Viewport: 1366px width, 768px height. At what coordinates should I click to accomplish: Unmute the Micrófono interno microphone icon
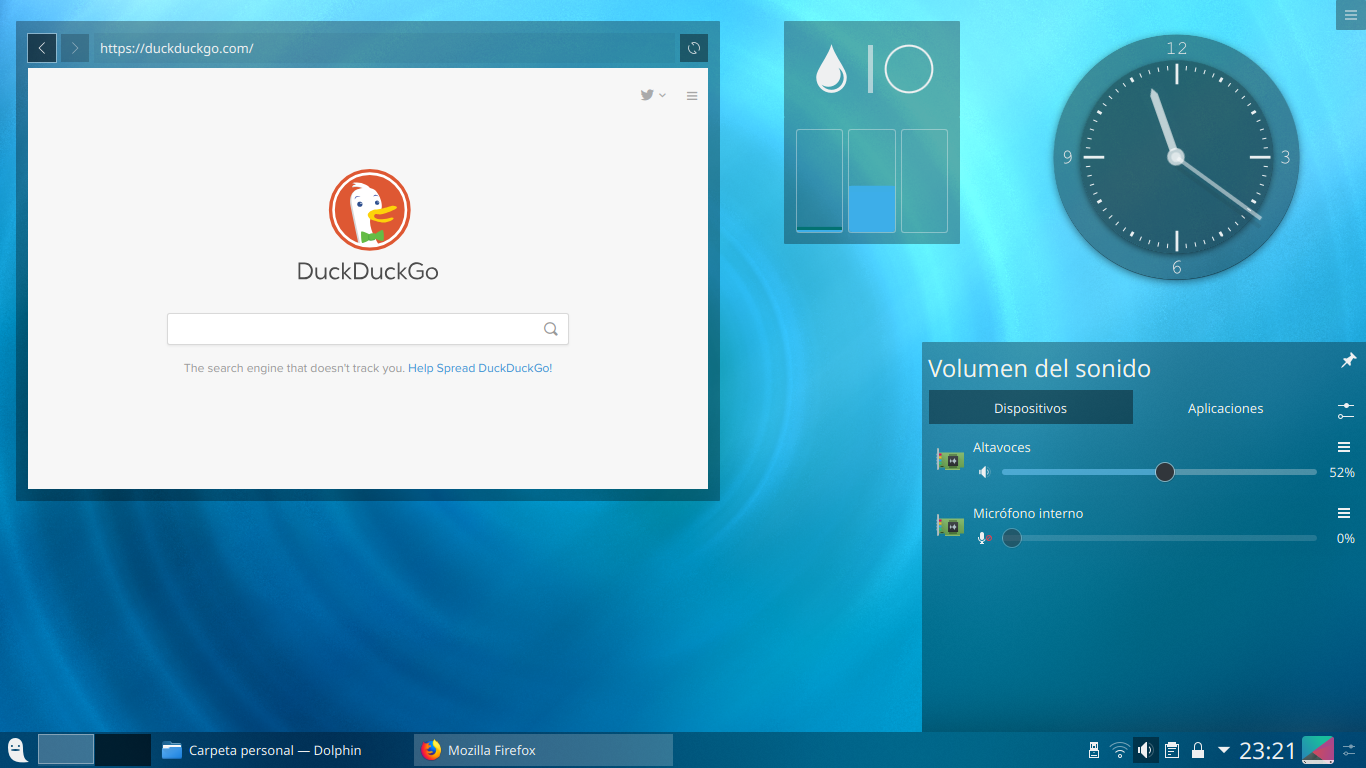coord(984,538)
